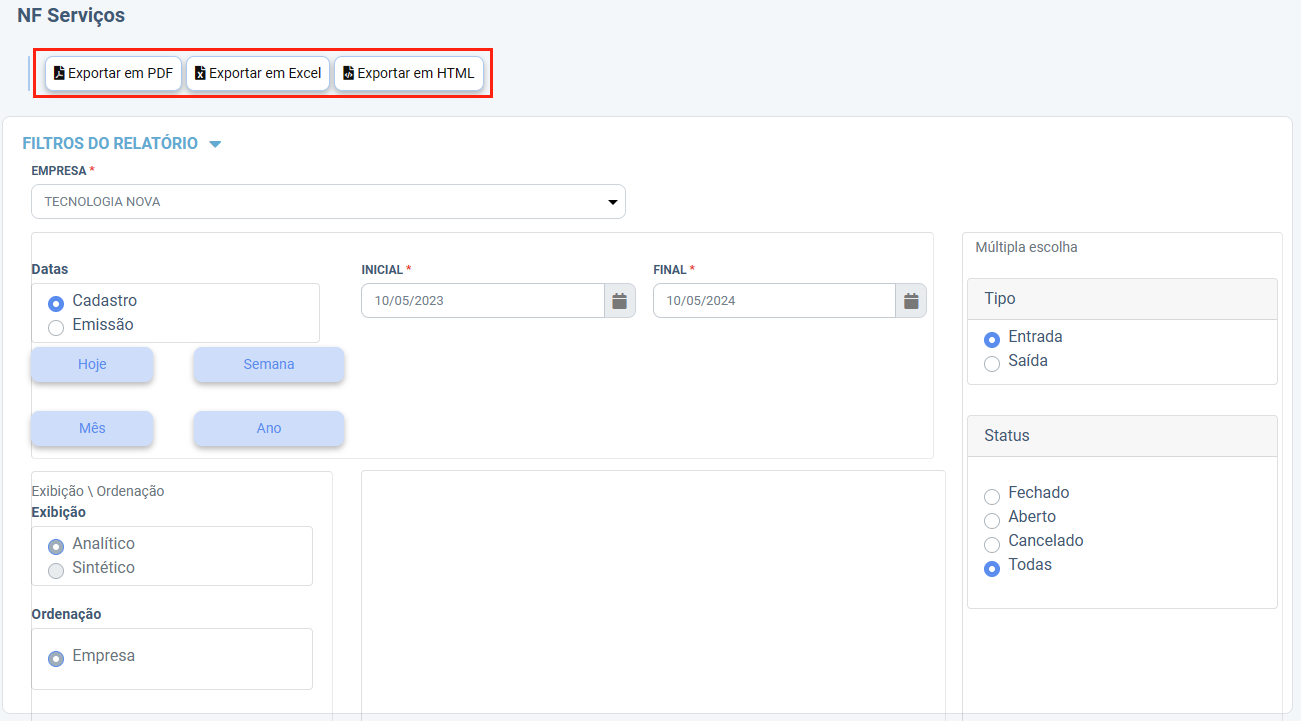Image resolution: width=1301 pixels, height=721 pixels.
Task: Click the Ano quick date button
Action: pos(269,428)
